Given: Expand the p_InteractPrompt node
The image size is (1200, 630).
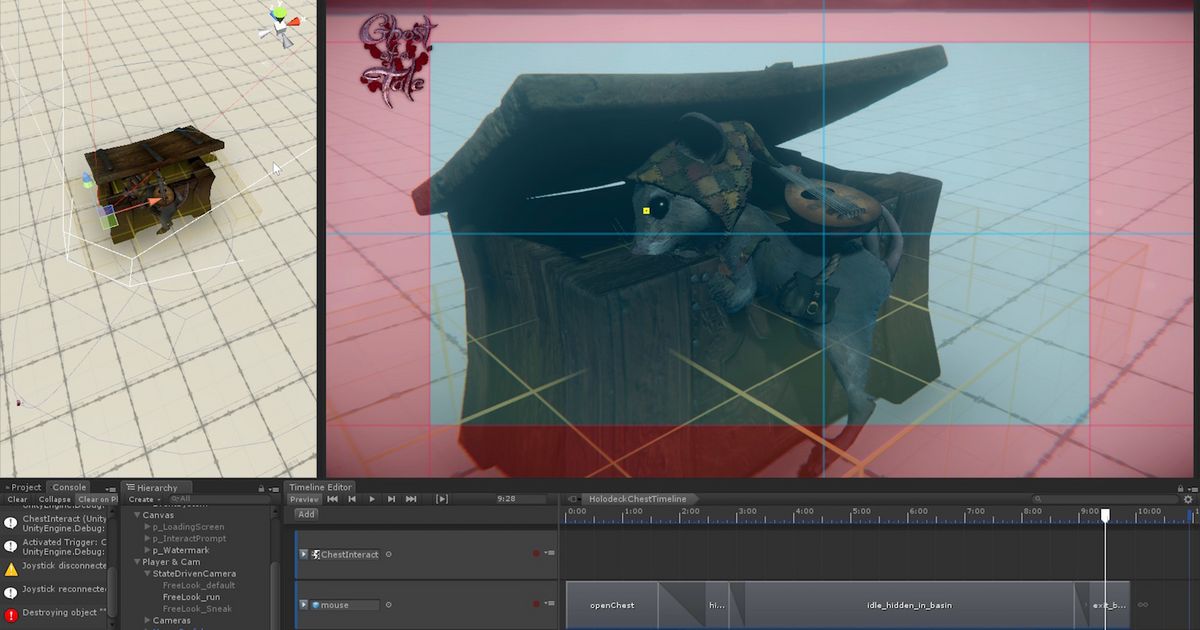Looking at the screenshot, I should coord(148,539).
